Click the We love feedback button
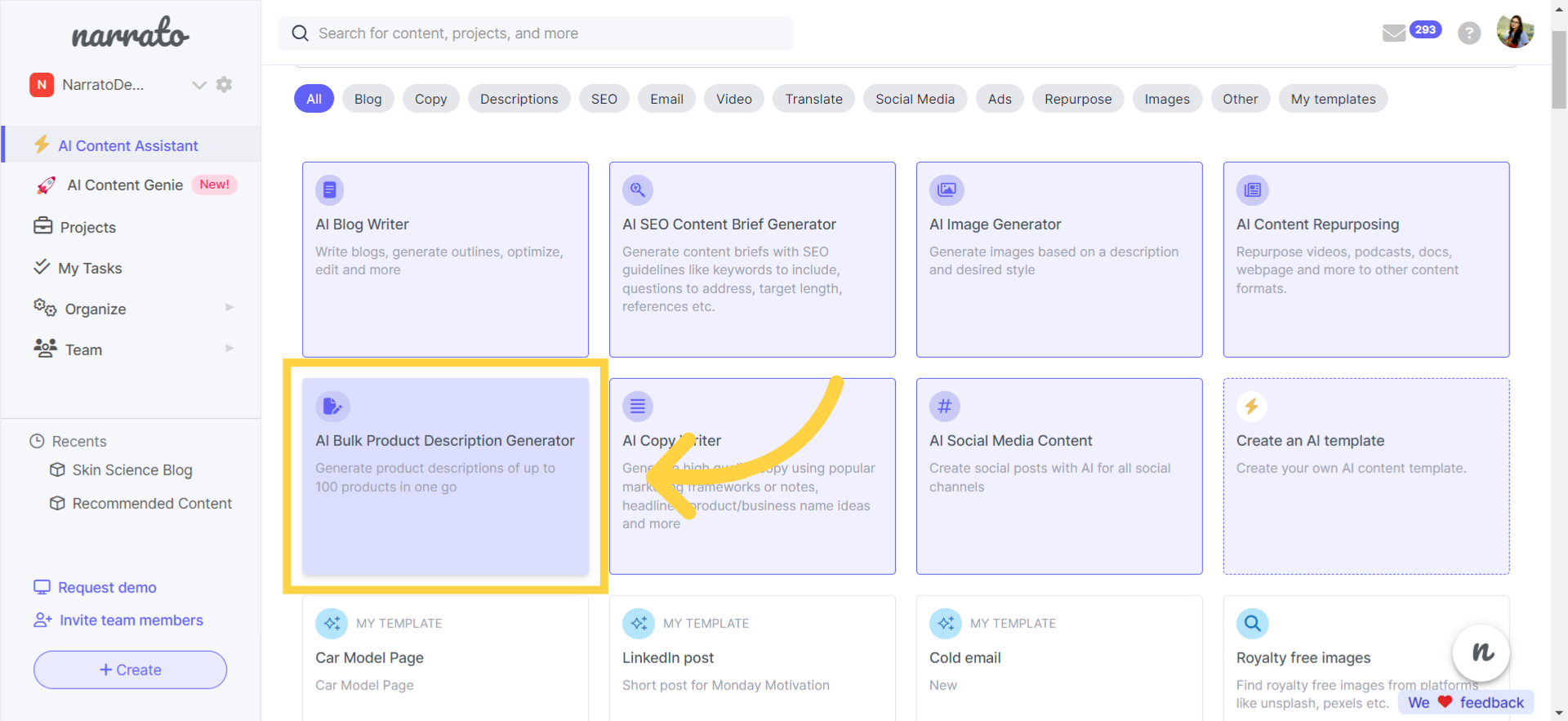The width and height of the screenshot is (1568, 721). coord(1466,702)
